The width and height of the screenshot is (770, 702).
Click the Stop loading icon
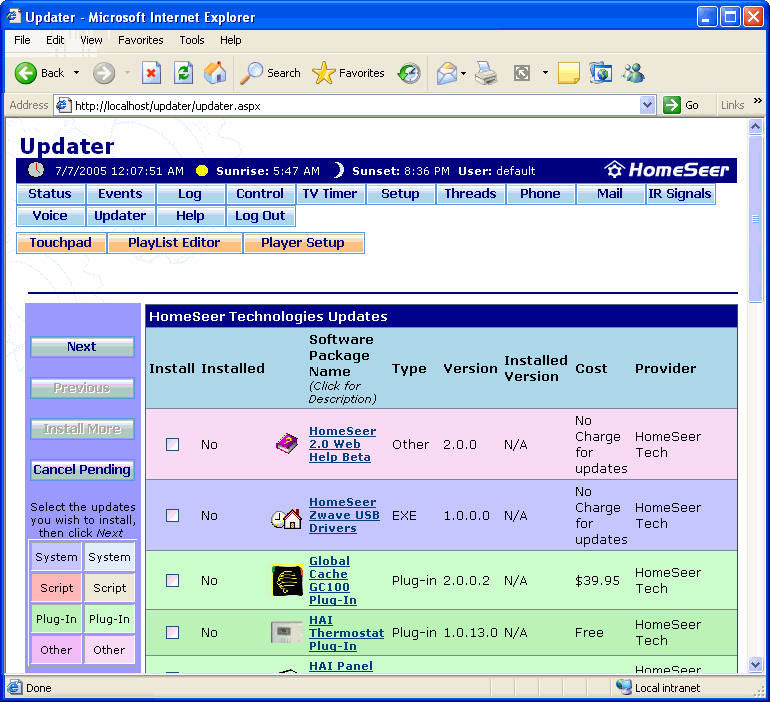(151, 73)
